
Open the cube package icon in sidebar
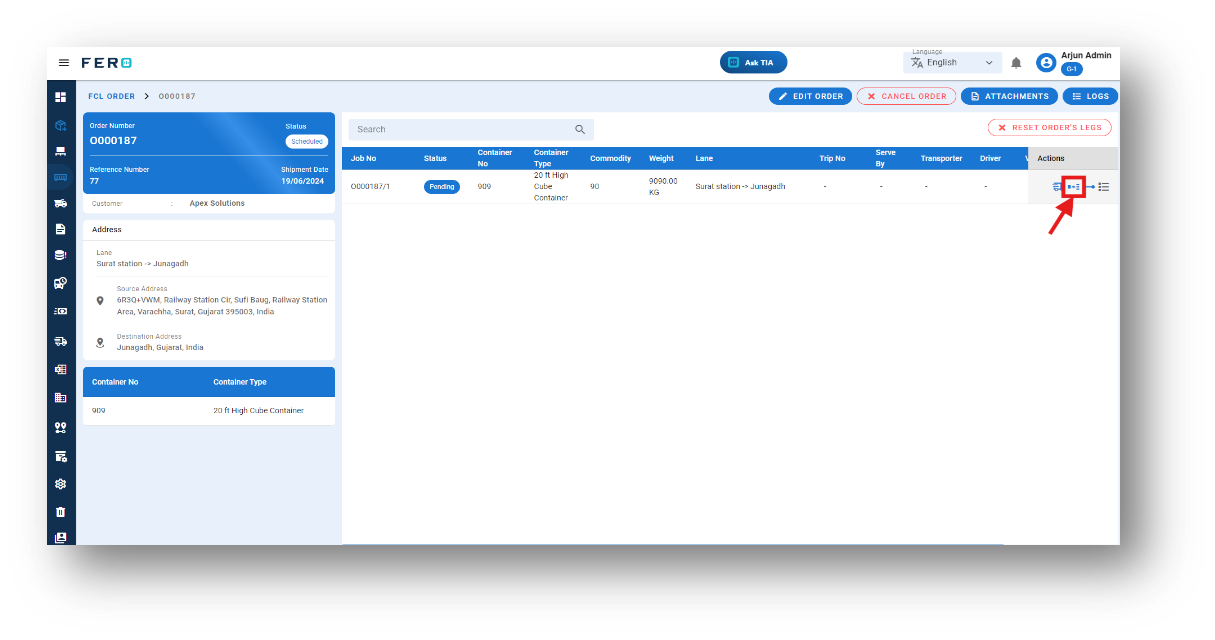tap(61, 125)
